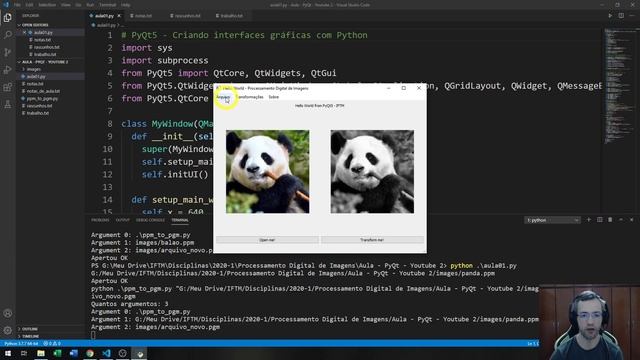Expand the Timeline section

click(x=30, y=336)
